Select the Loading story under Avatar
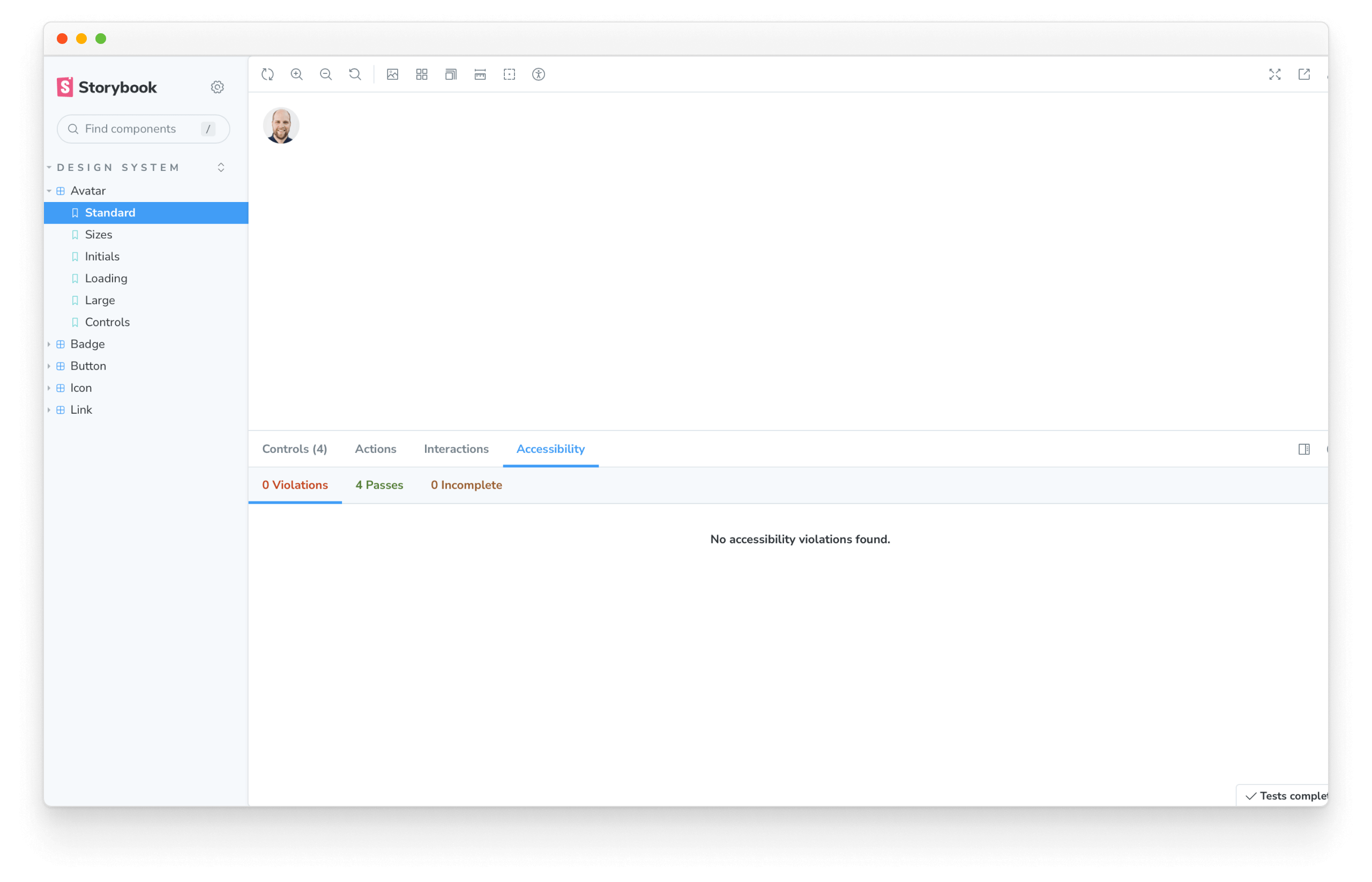1372x882 pixels. (x=106, y=278)
